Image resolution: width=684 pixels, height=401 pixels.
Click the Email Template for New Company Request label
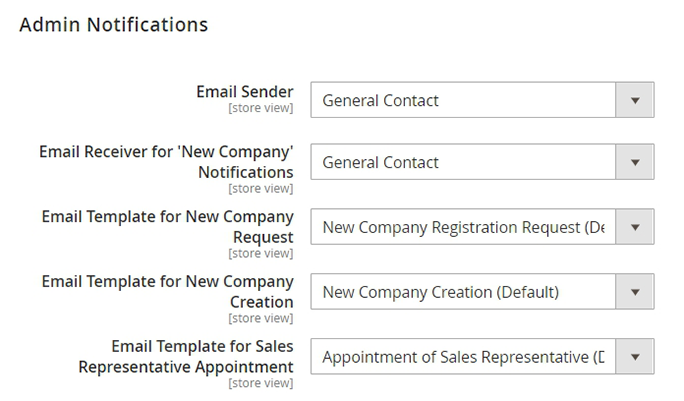(168, 227)
